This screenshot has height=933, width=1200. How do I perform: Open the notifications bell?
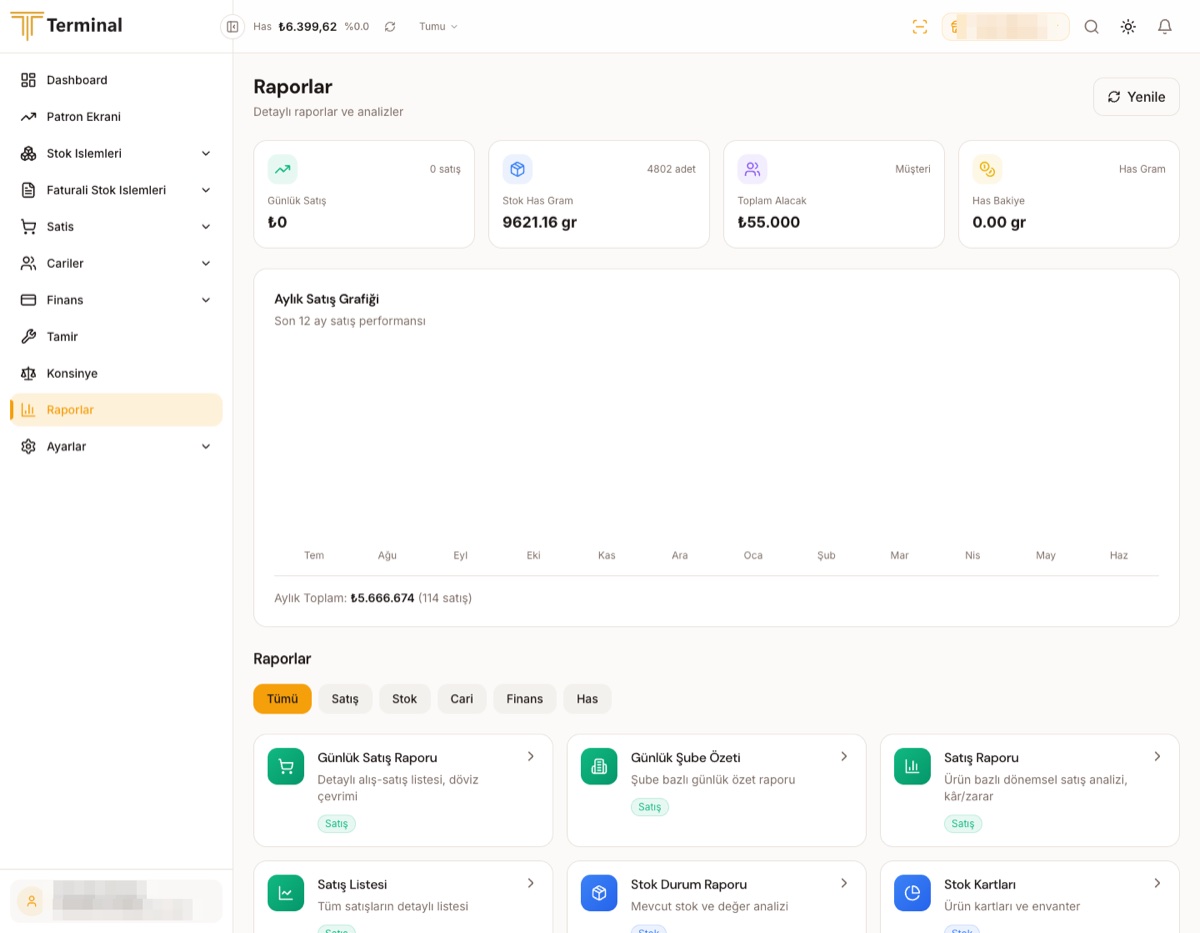[1165, 27]
